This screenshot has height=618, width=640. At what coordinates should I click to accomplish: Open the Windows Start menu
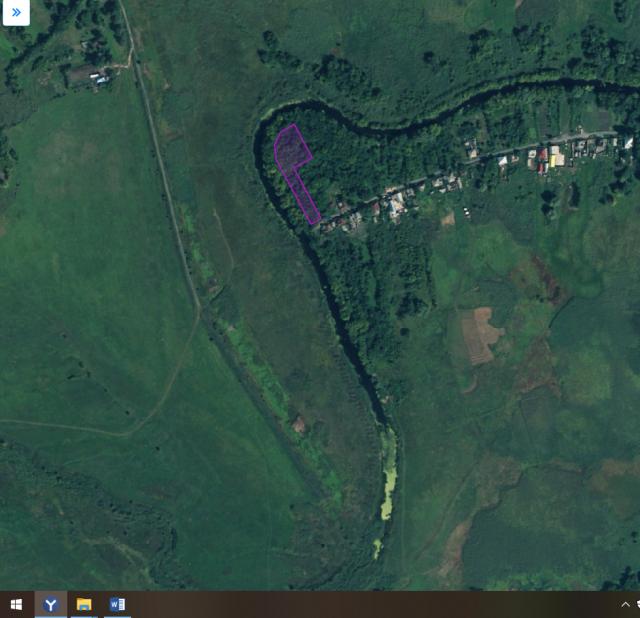click(x=16, y=605)
